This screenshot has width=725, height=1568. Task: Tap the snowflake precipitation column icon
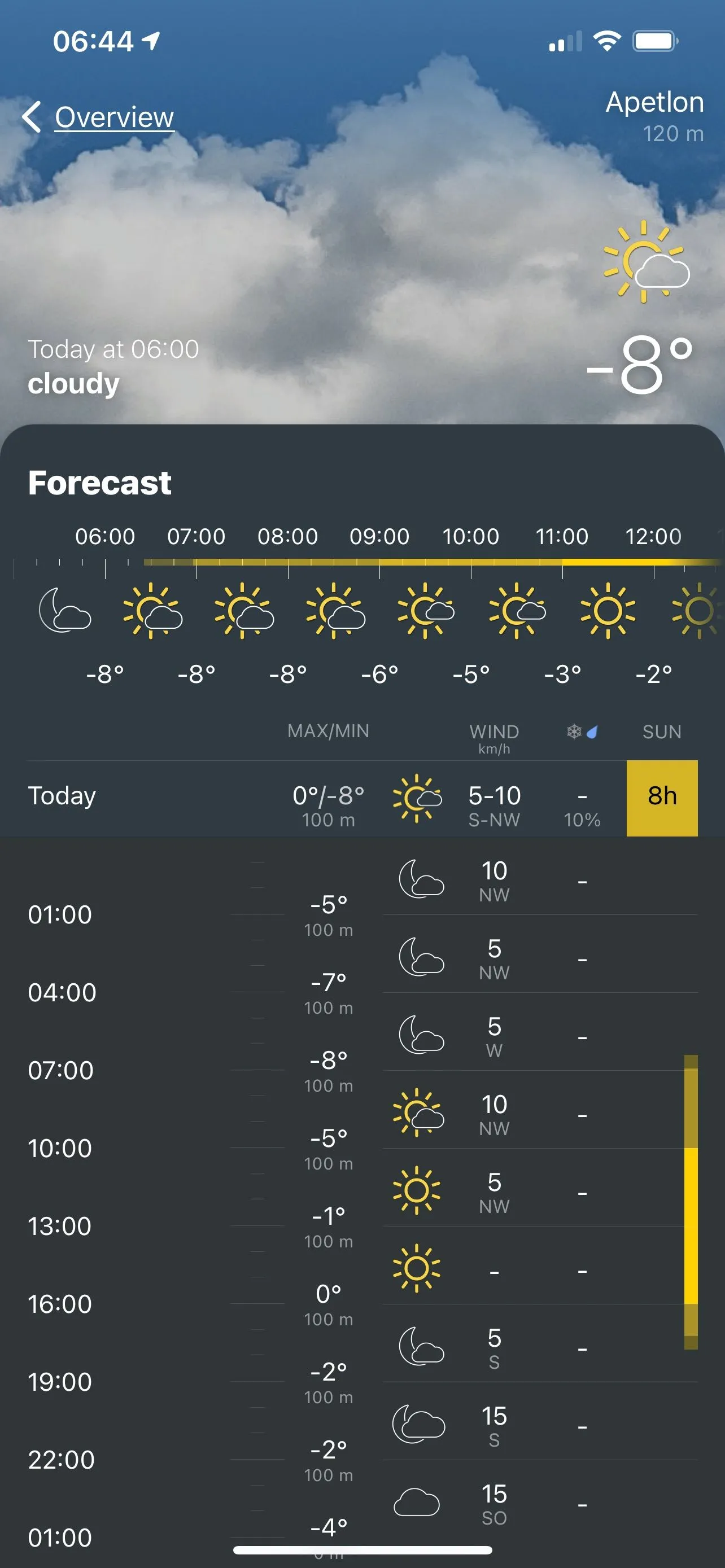point(574,731)
